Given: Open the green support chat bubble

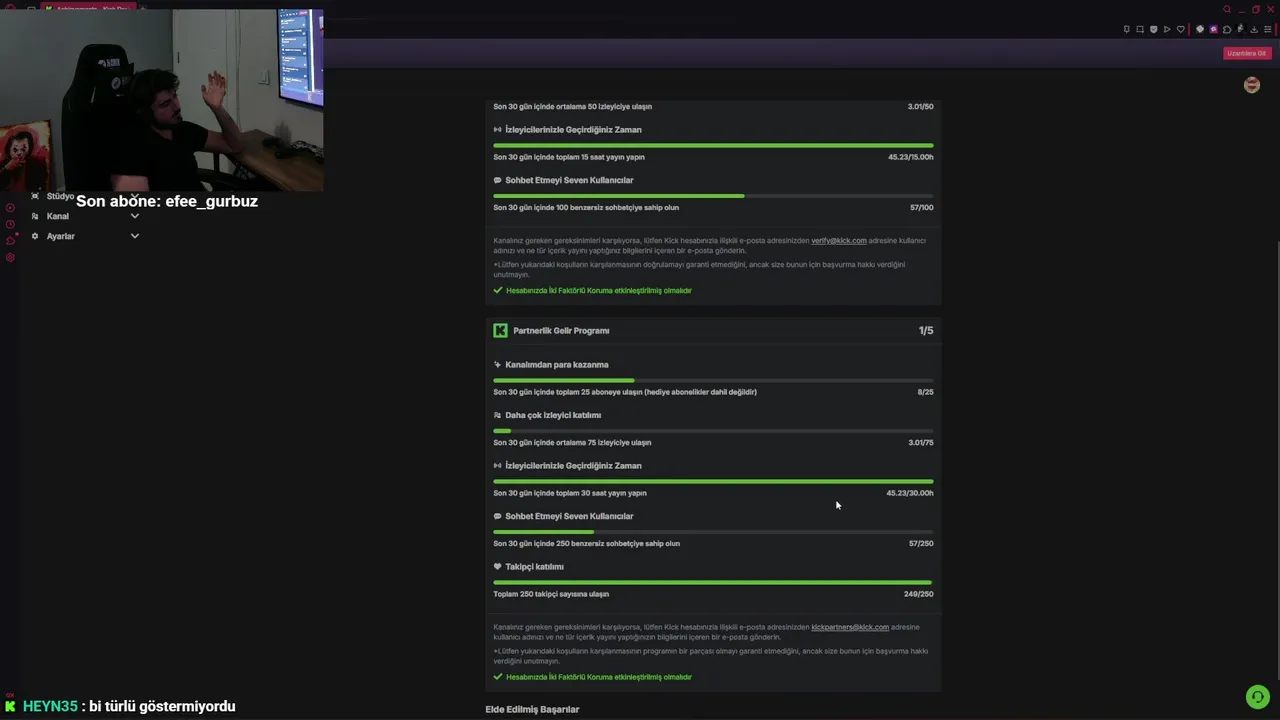Looking at the screenshot, I should pyautogui.click(x=1257, y=697).
